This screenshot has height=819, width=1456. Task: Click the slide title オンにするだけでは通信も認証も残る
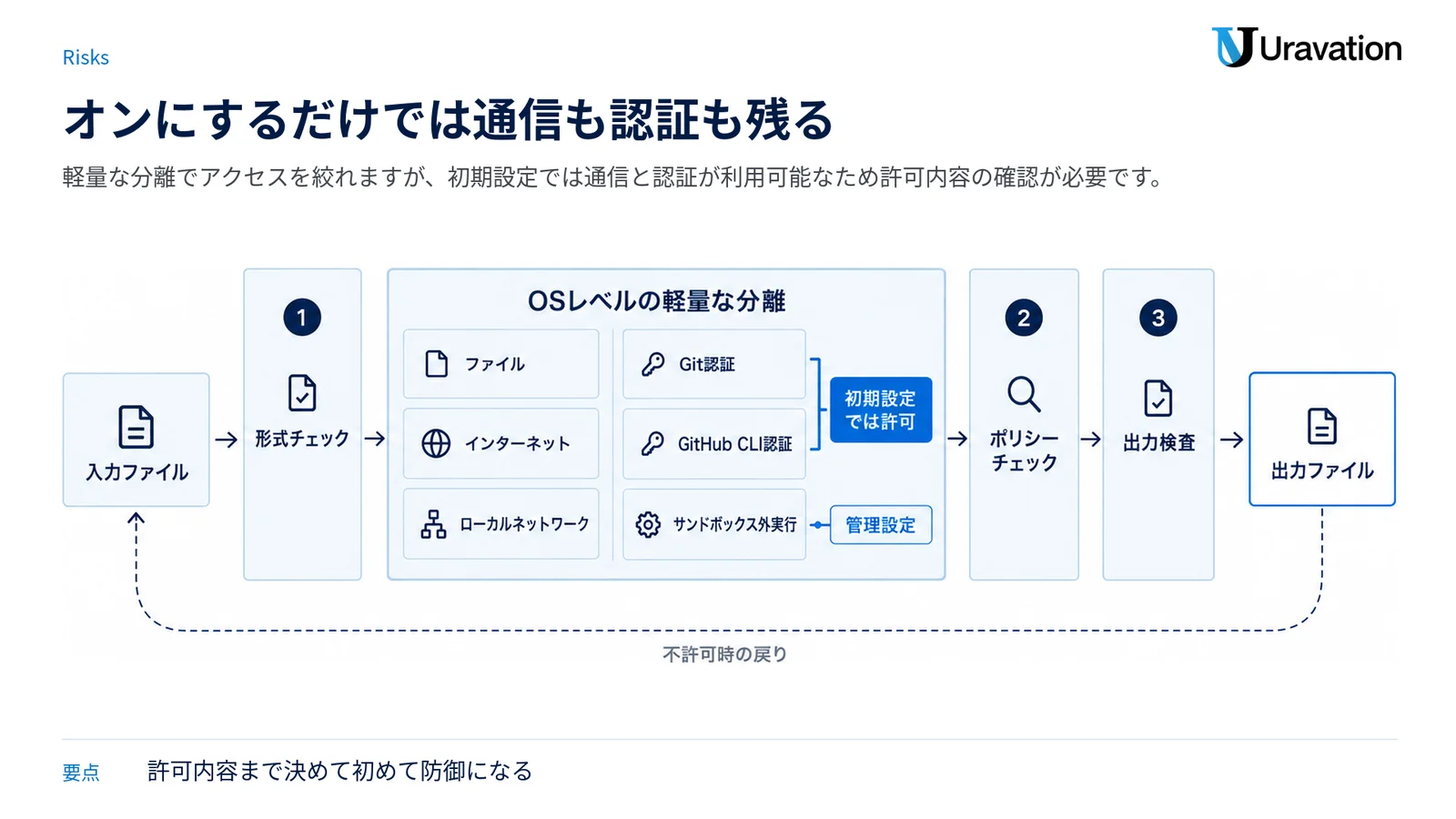point(449,119)
